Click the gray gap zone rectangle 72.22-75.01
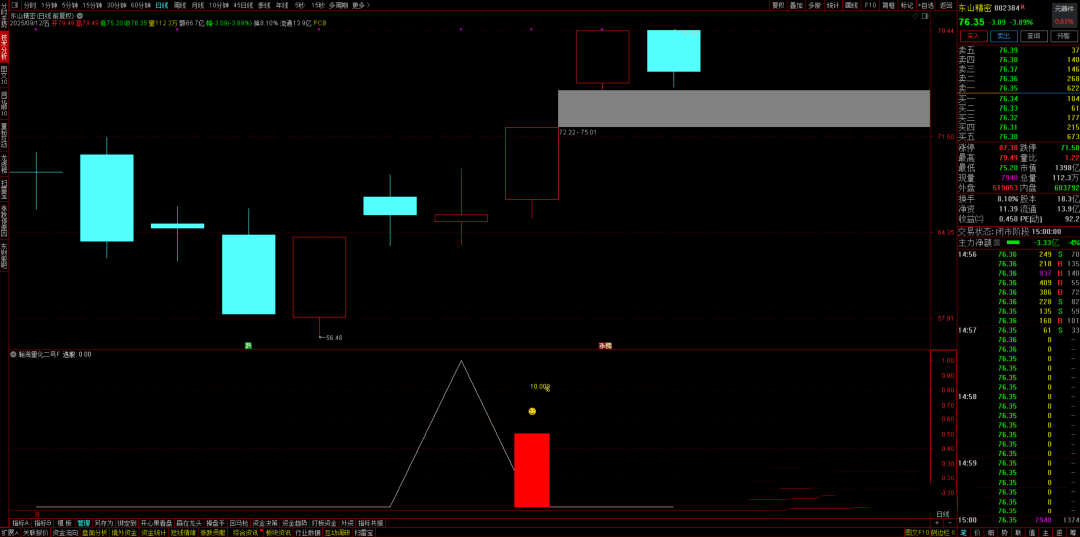The width and height of the screenshot is (1080, 537). tap(744, 108)
